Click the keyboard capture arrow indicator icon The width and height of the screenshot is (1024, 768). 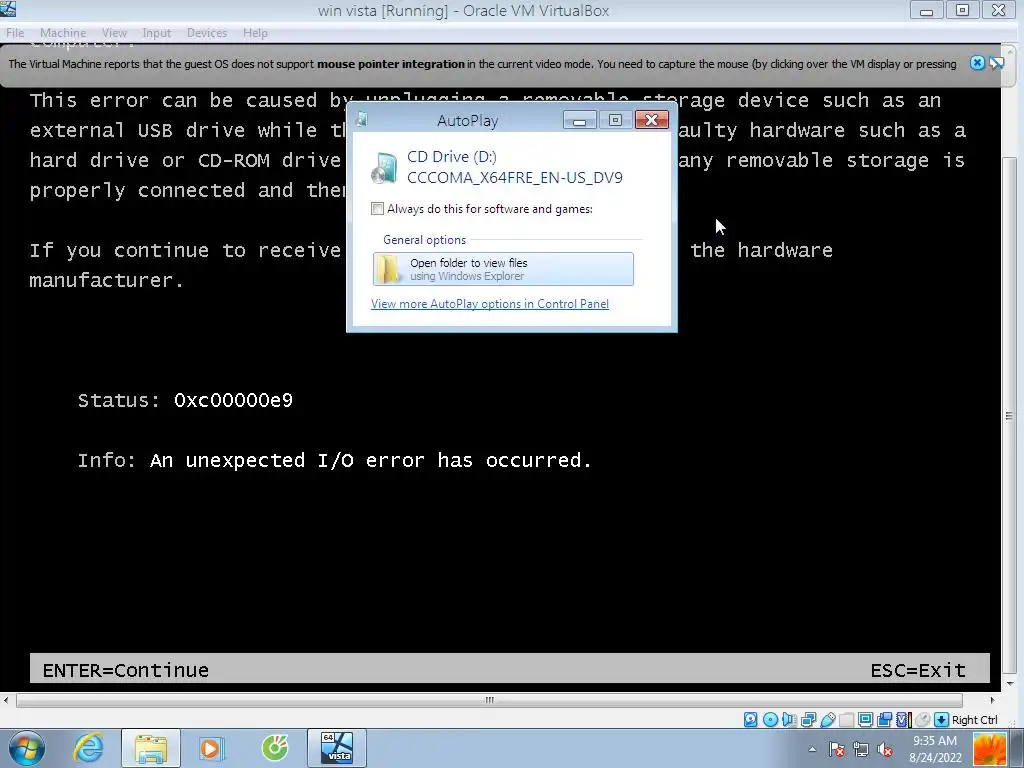coord(941,720)
